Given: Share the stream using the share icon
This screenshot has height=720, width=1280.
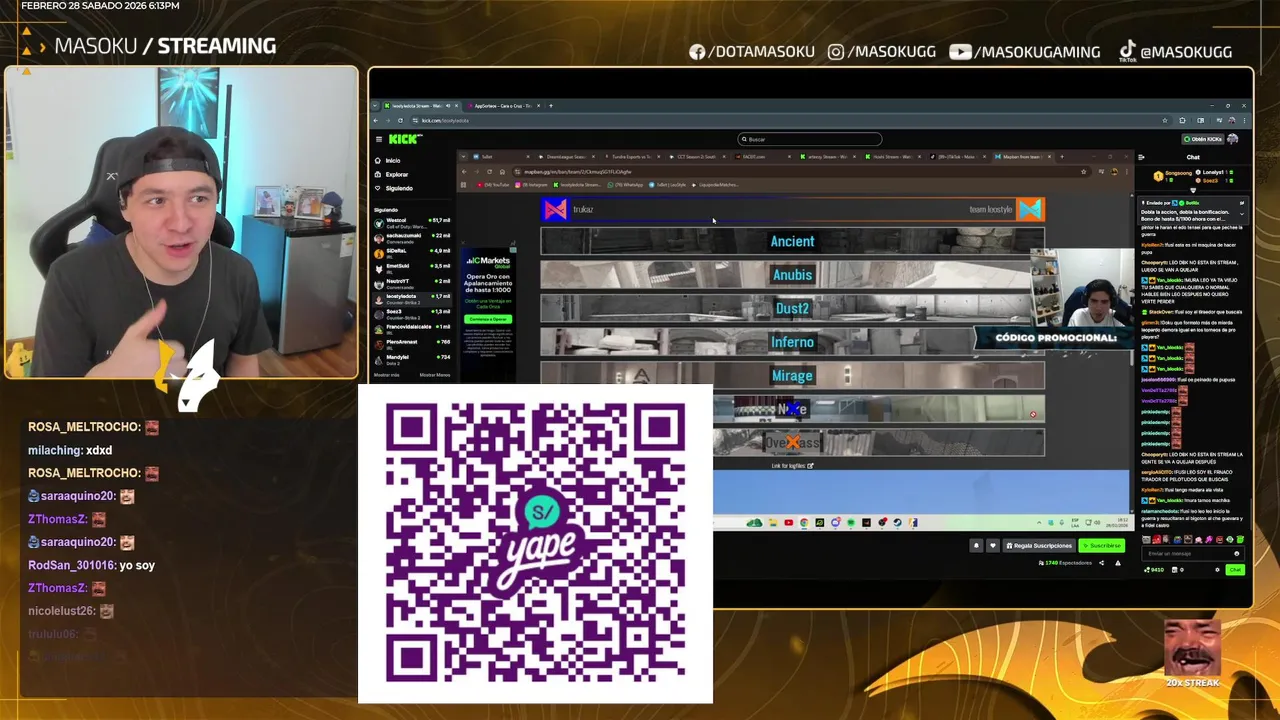Looking at the screenshot, I should [1102, 563].
